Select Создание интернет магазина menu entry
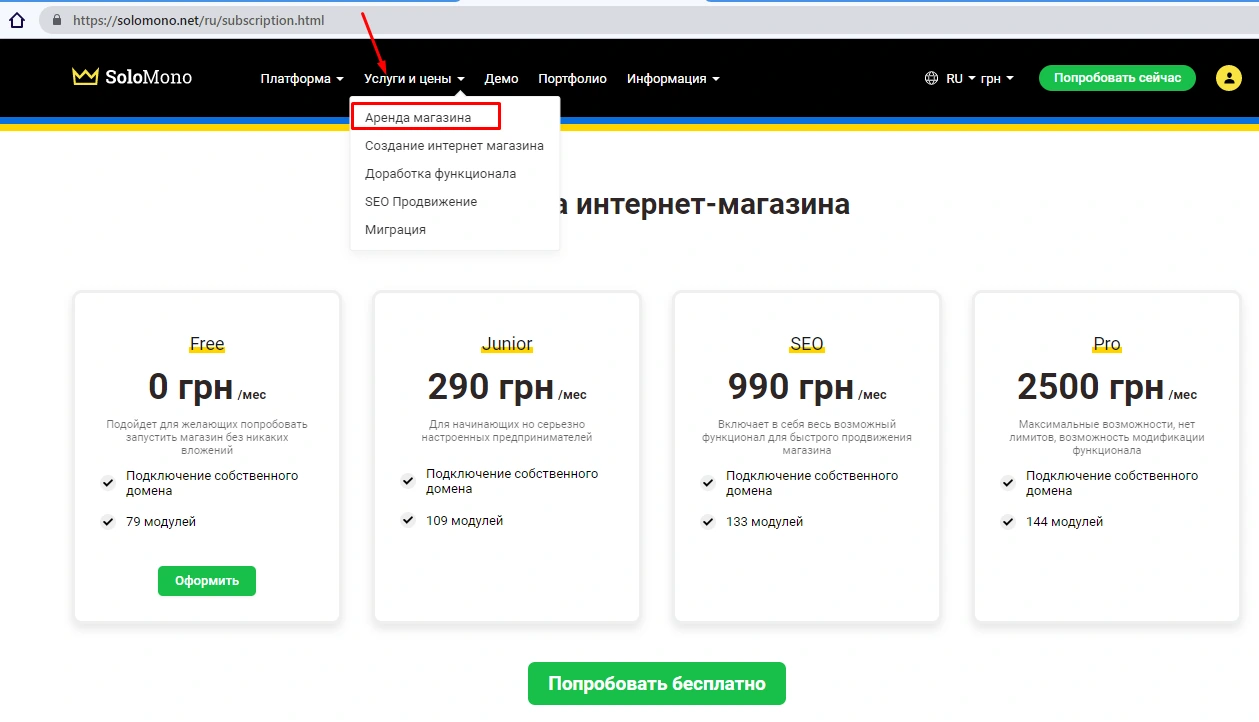 454,146
